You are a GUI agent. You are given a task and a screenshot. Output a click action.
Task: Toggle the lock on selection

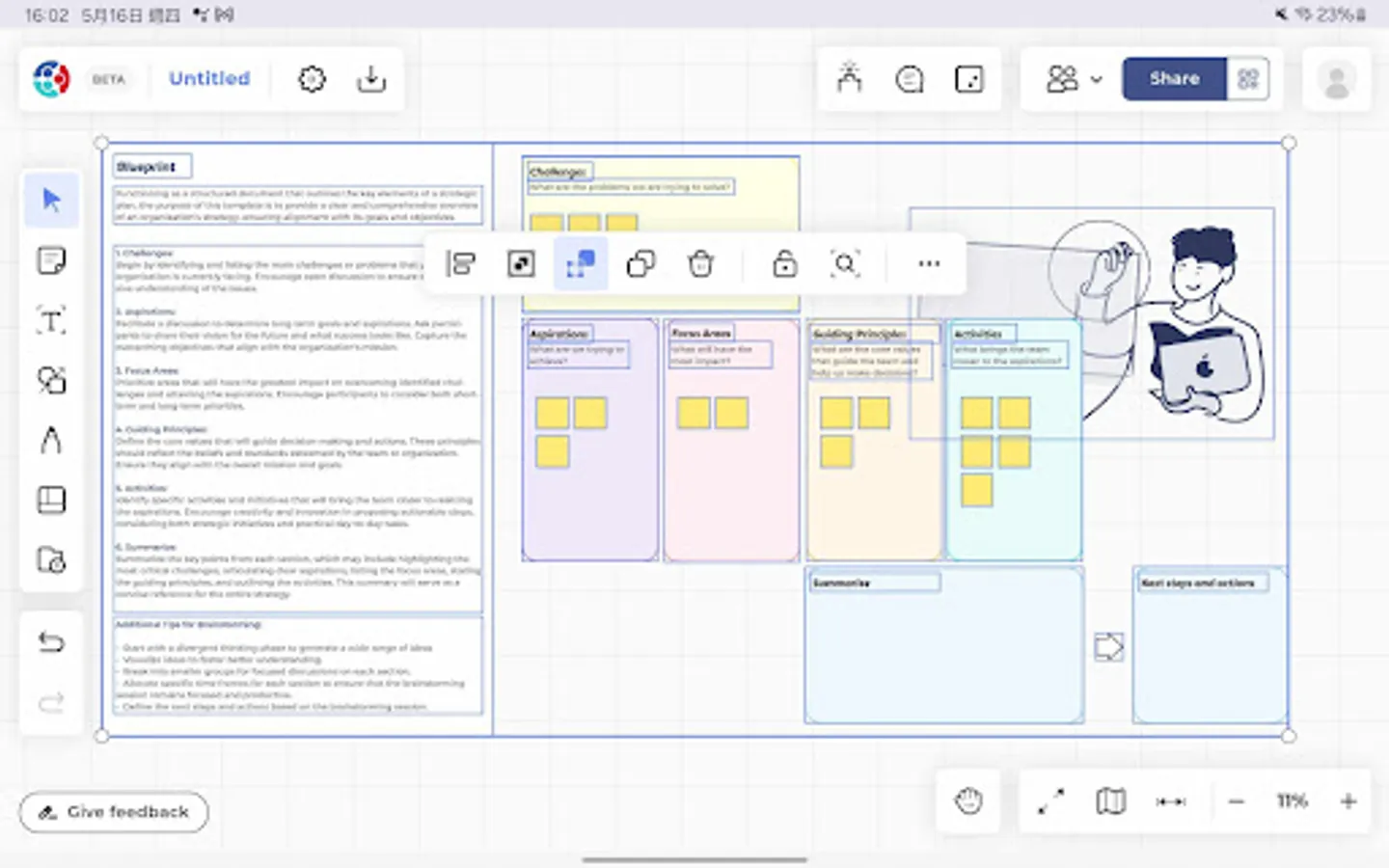tap(784, 263)
